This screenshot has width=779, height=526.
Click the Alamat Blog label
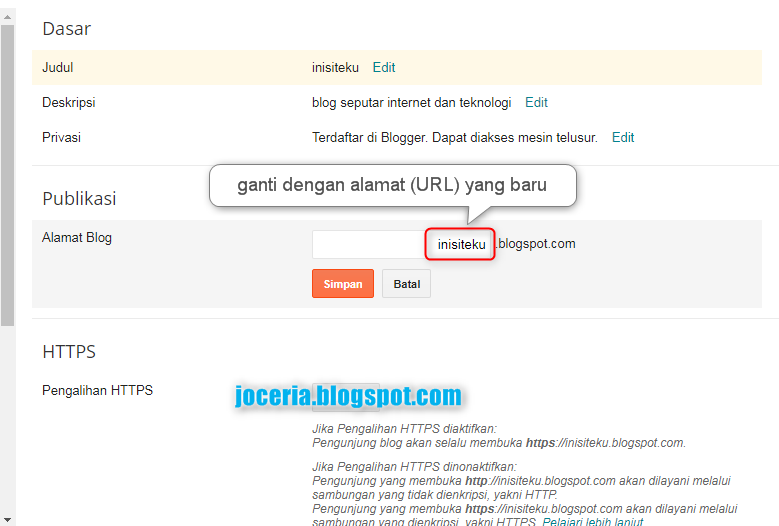[x=77, y=237]
